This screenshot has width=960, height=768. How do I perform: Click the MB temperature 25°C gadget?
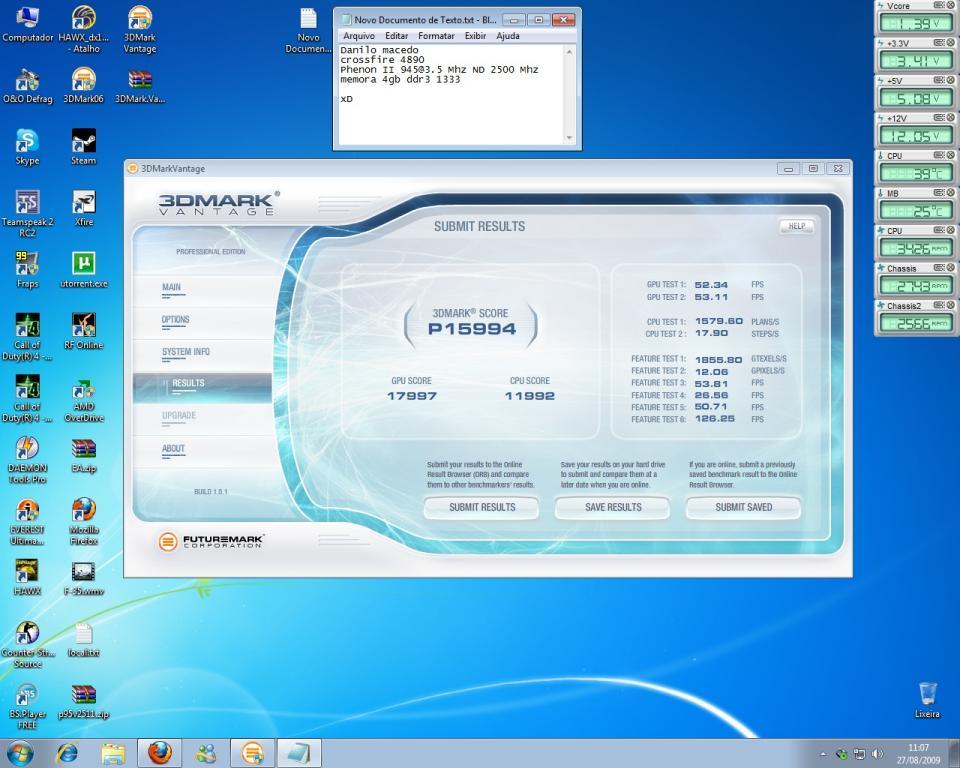pyautogui.click(x=915, y=206)
